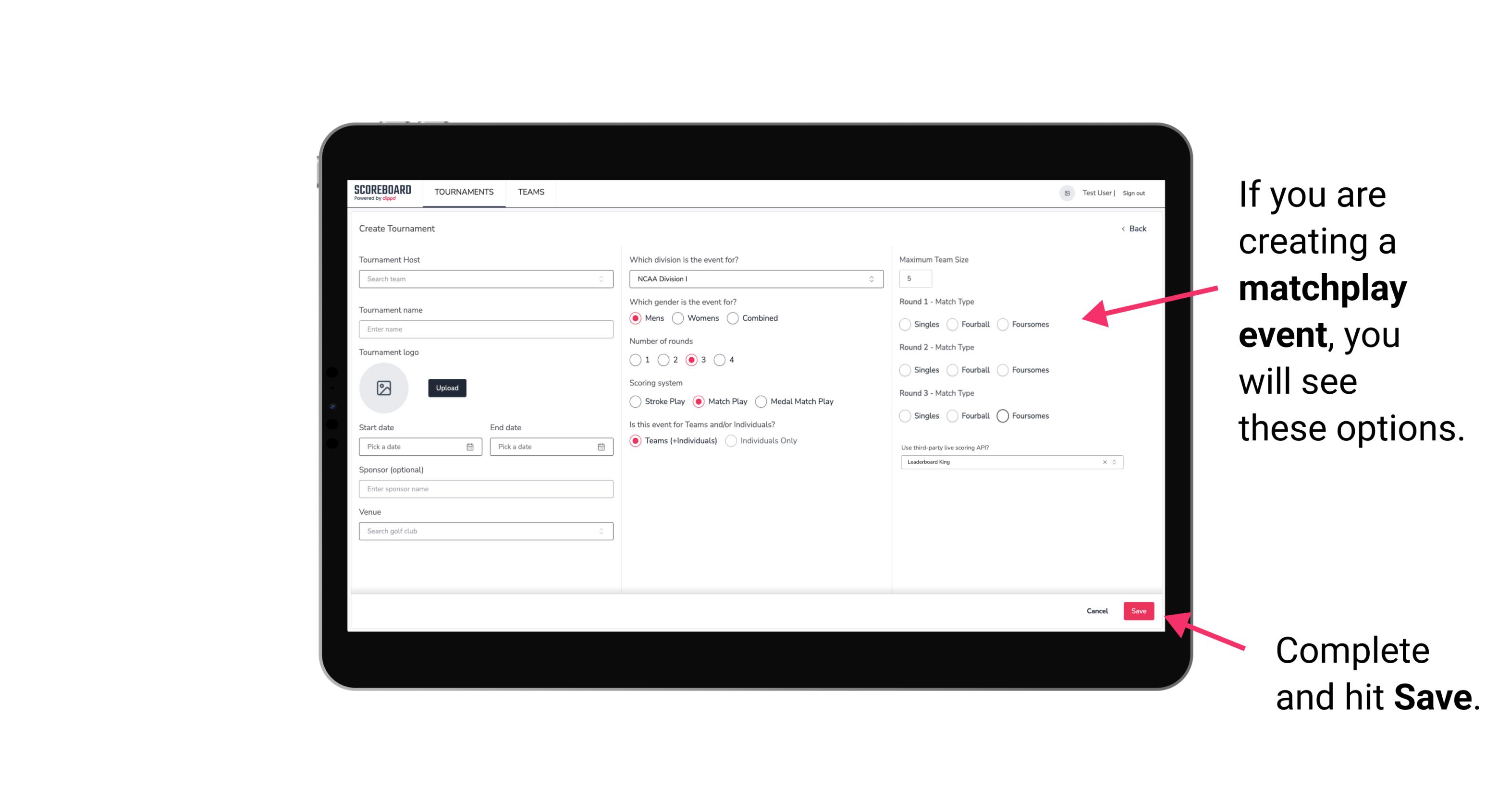The width and height of the screenshot is (1510, 812).
Task: Click the third-party API remove icon
Action: pos(1105,462)
